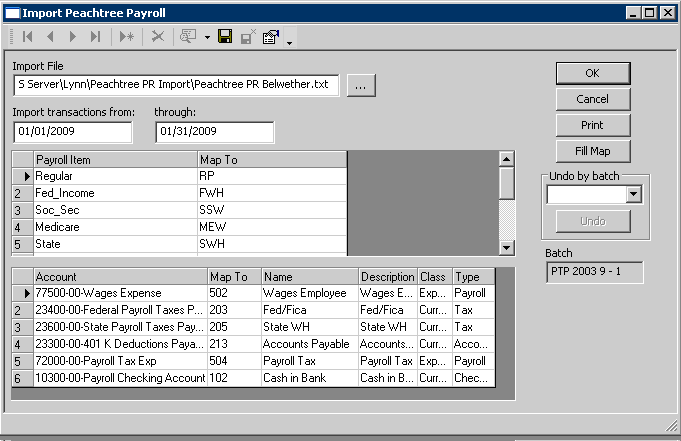Open the find/lookup toolbar icon

click(188, 37)
